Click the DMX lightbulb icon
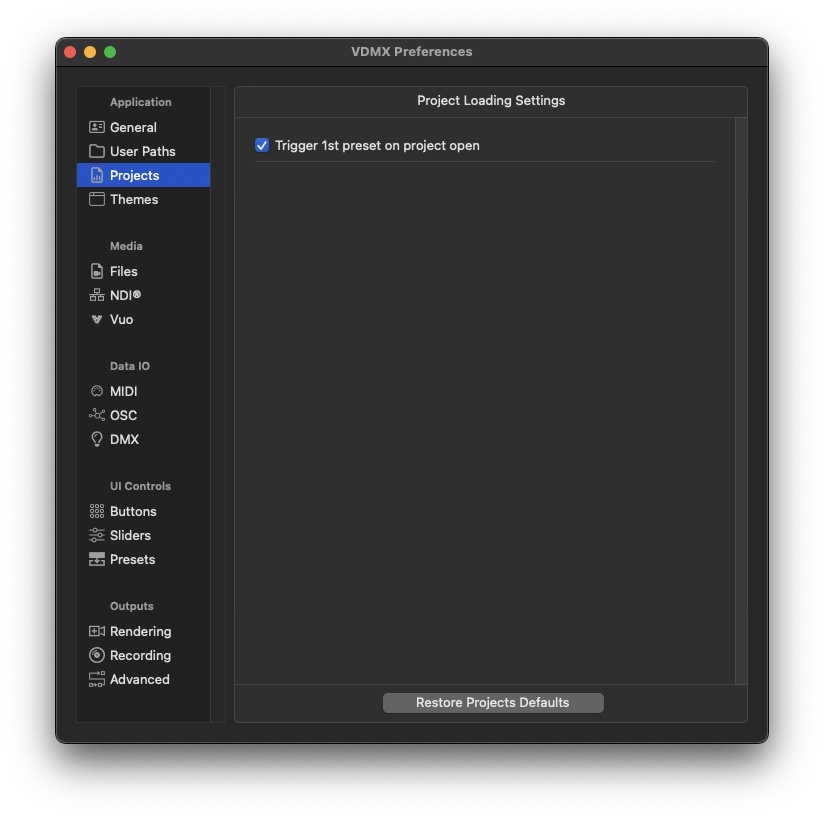Image resolution: width=824 pixels, height=817 pixels. (x=97, y=439)
